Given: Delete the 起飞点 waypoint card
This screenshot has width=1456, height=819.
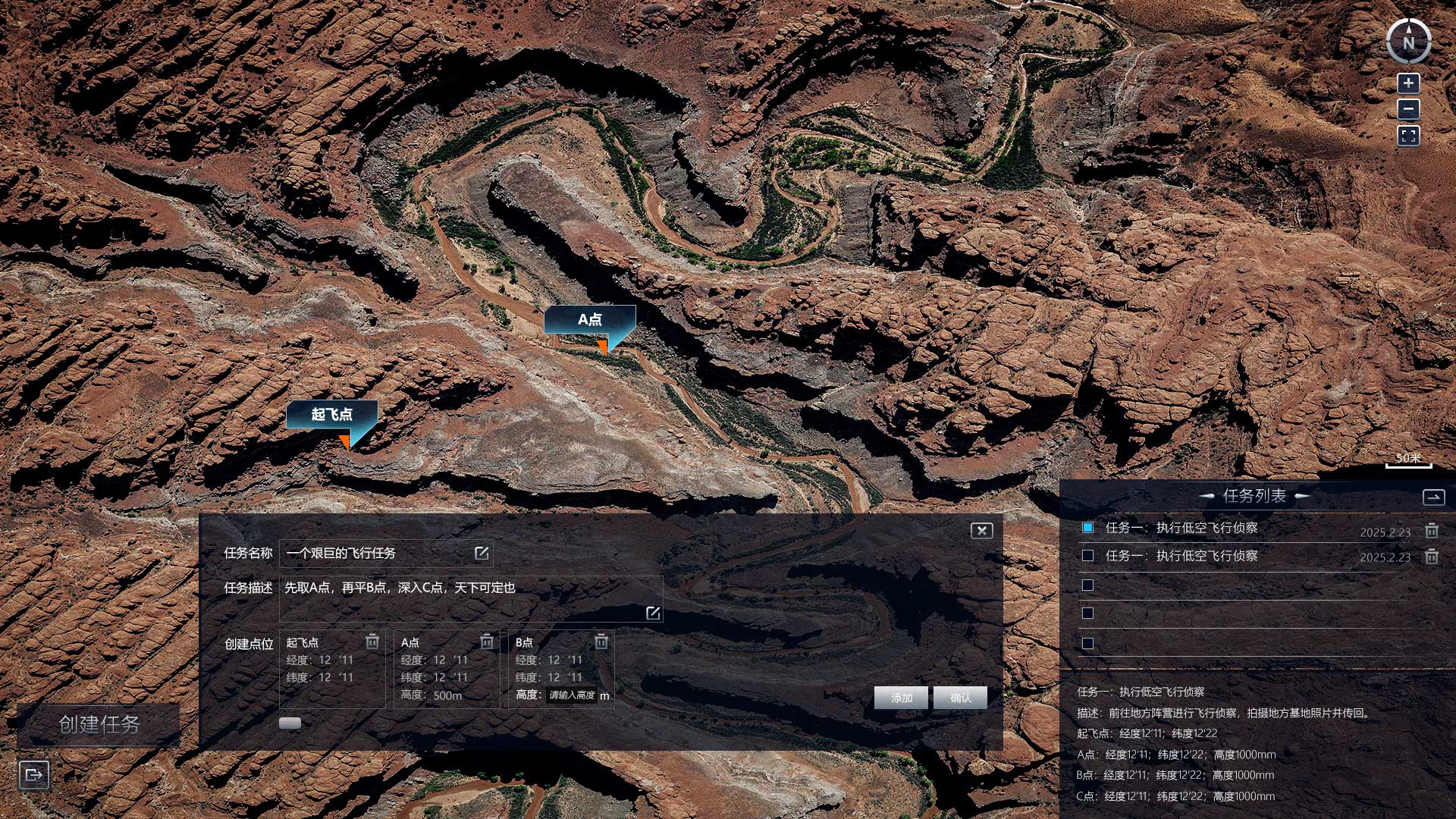Looking at the screenshot, I should 372,642.
